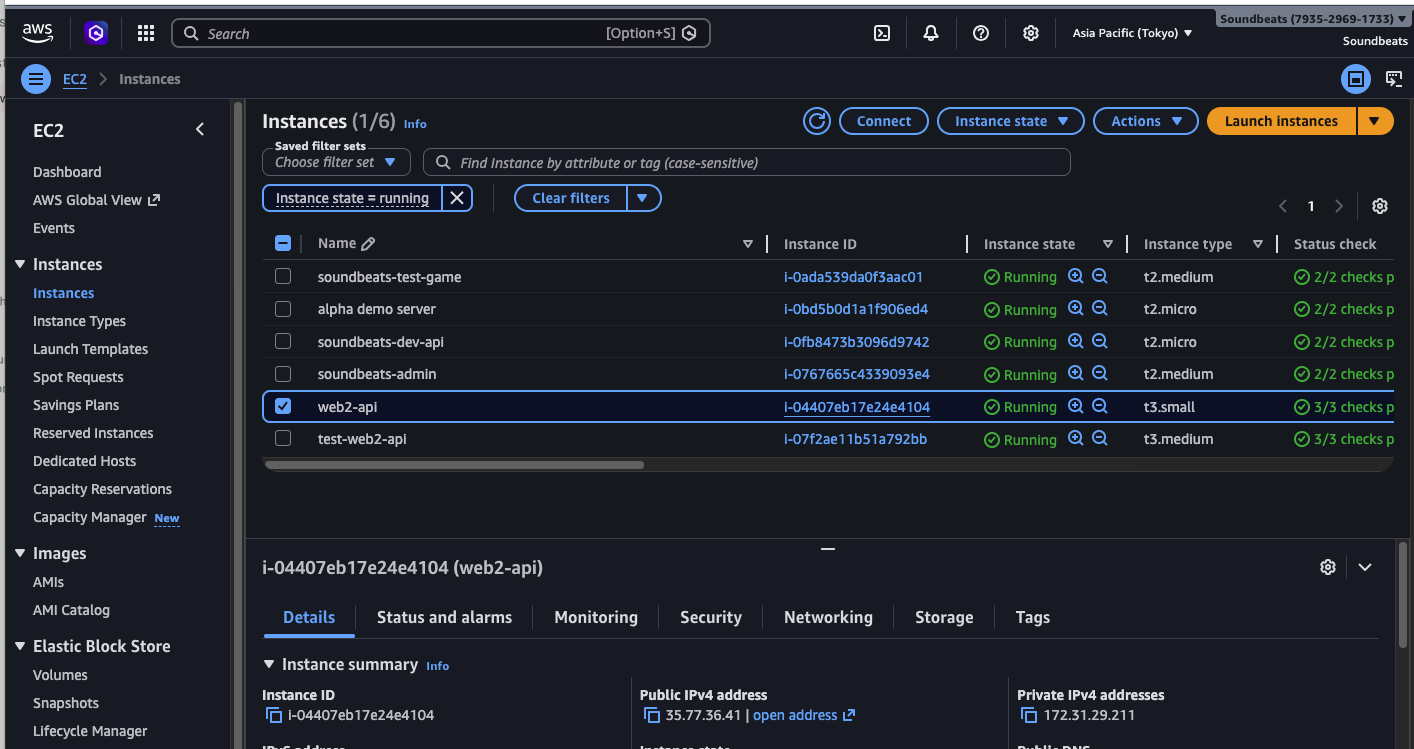The height and width of the screenshot is (749, 1414).
Task: Click zoom-out icon in test-web2-api row
Action: point(1100,438)
